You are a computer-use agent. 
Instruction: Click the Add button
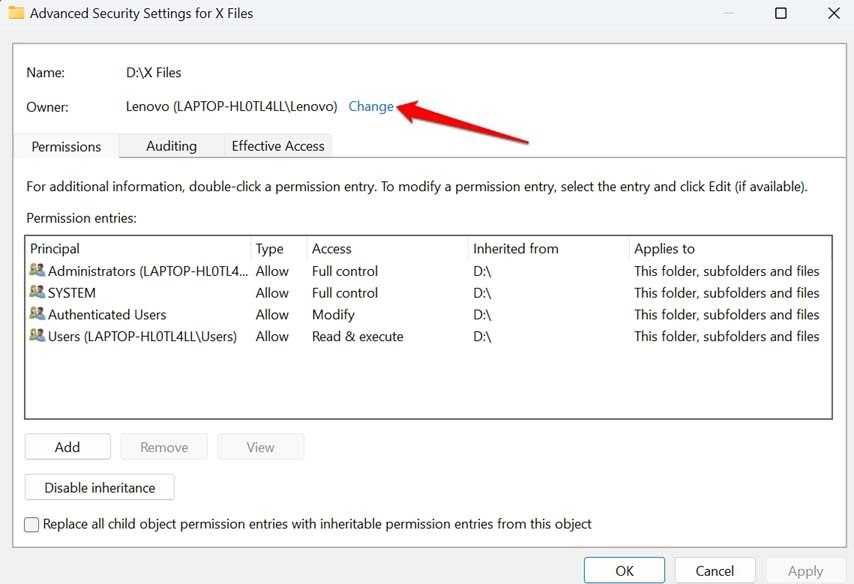pos(68,447)
